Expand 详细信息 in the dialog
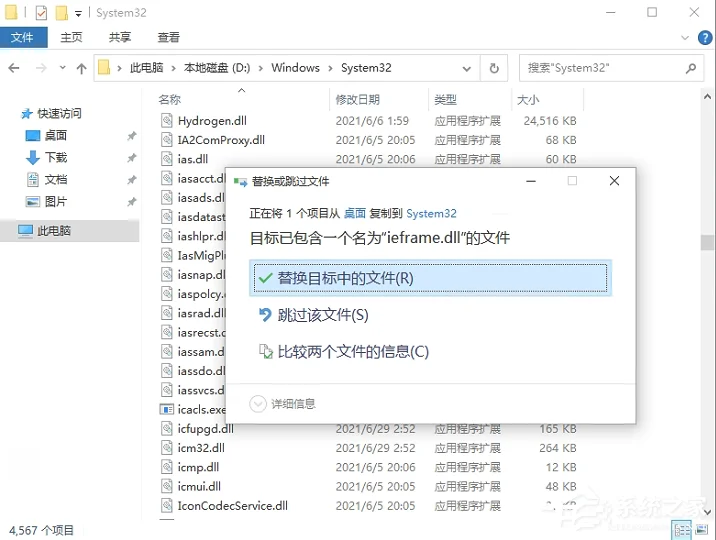 [x=283, y=404]
